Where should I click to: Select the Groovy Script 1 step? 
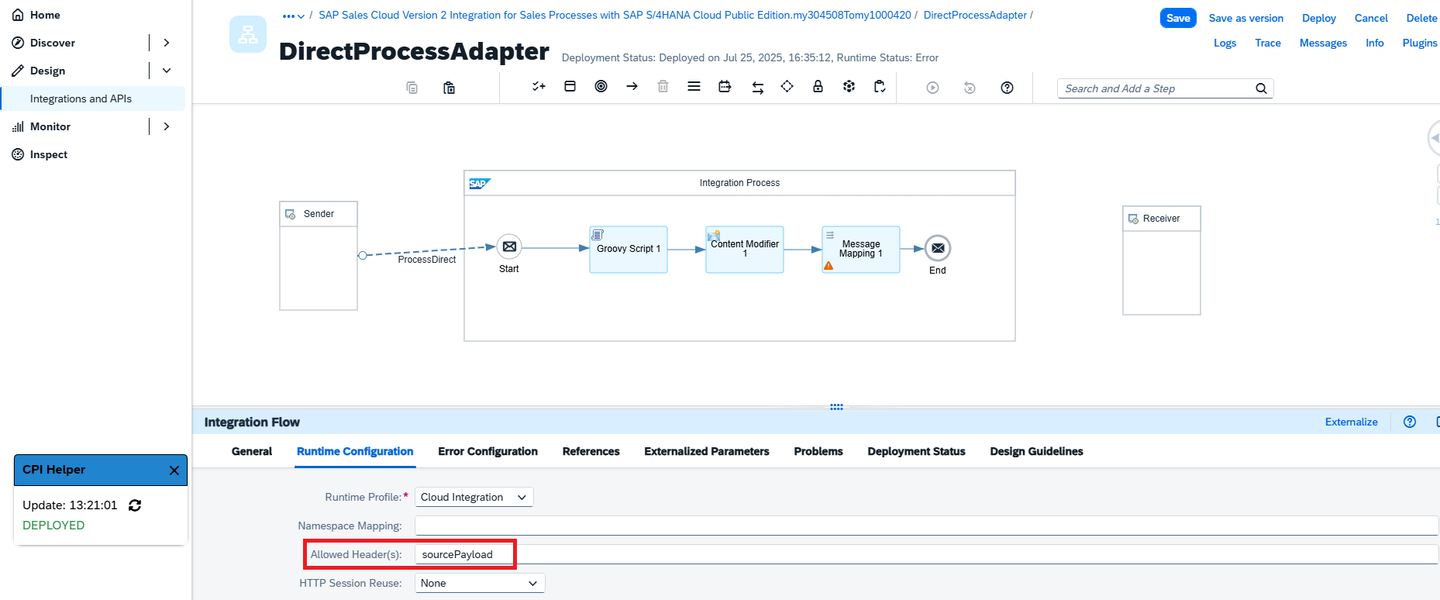click(629, 249)
